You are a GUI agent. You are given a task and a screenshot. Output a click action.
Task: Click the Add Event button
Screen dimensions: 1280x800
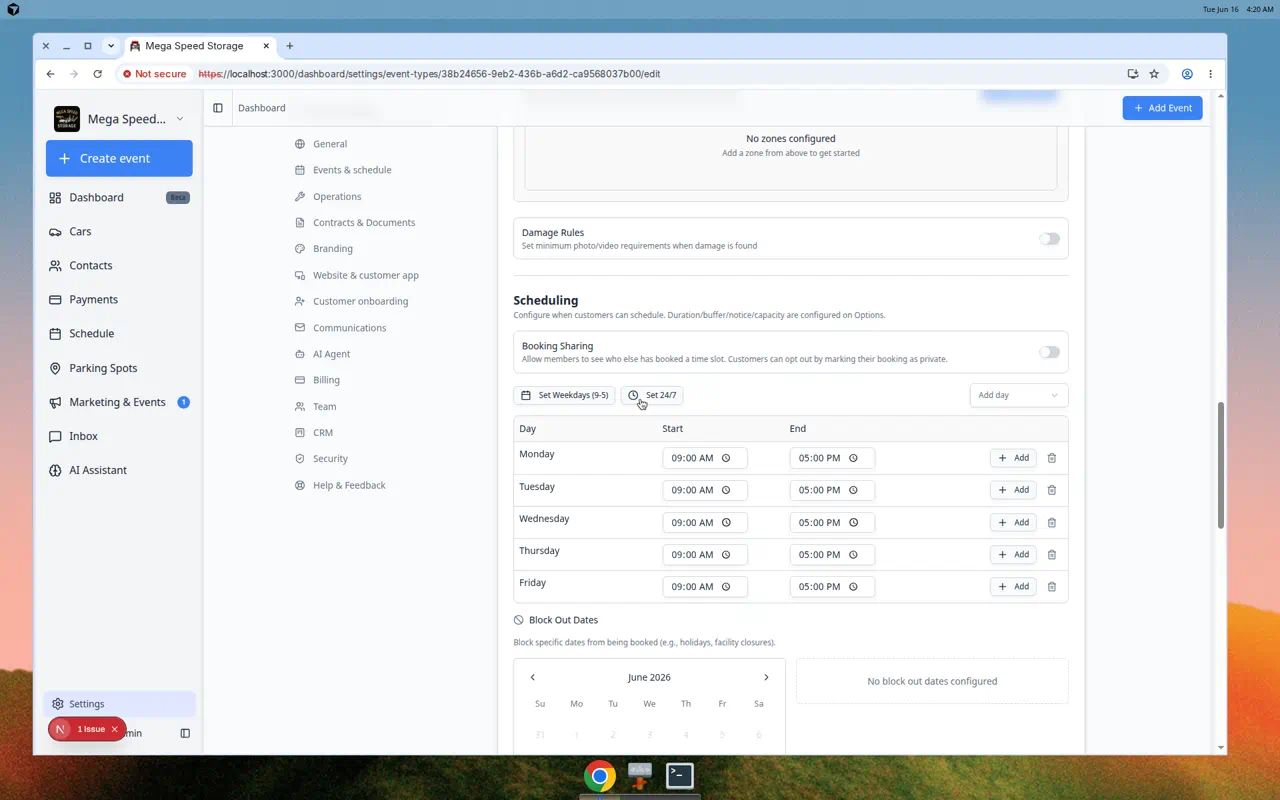coord(1162,108)
